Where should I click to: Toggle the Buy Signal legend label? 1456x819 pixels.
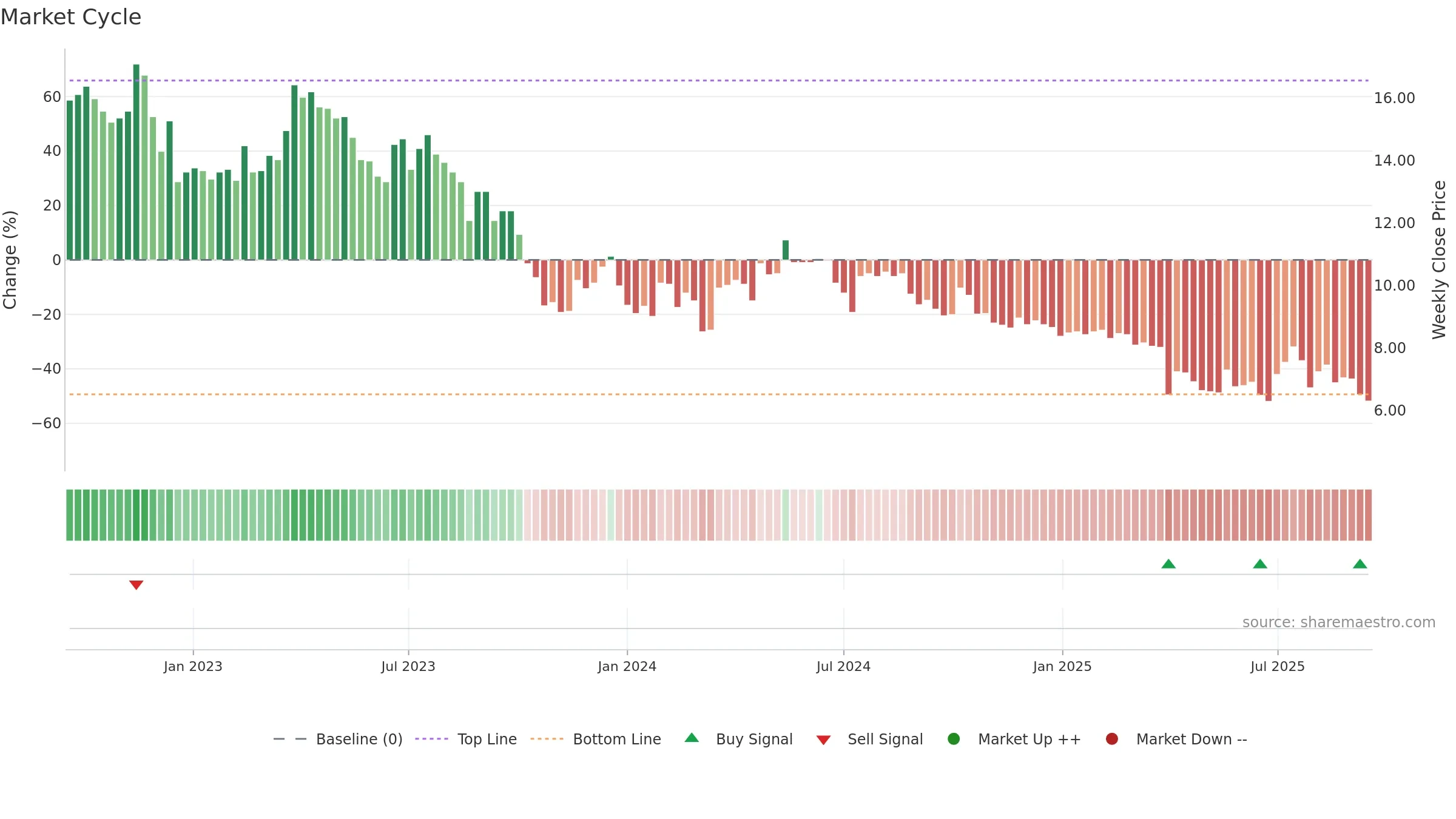coord(754,740)
